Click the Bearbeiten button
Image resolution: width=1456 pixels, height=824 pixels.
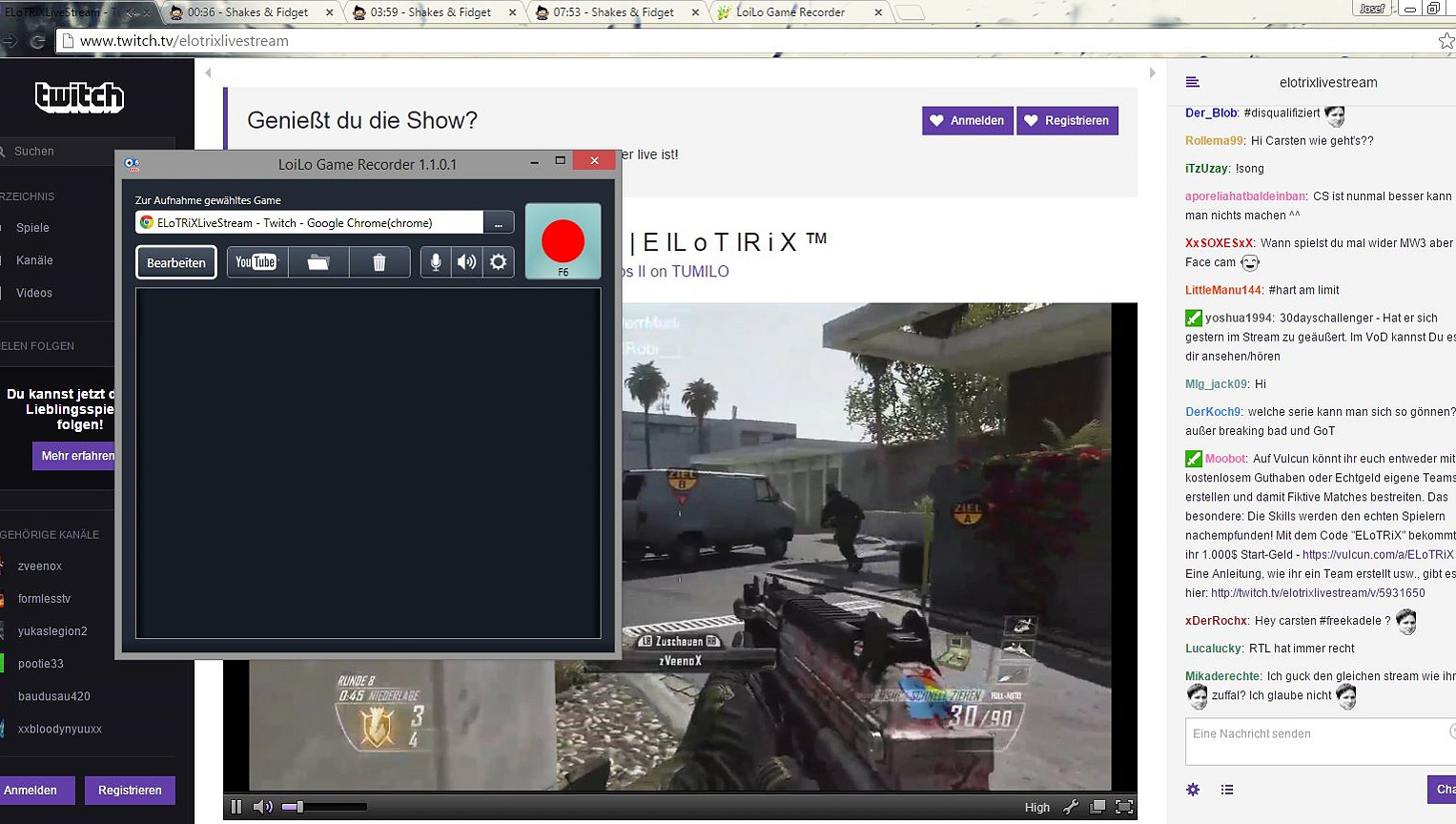(x=176, y=262)
